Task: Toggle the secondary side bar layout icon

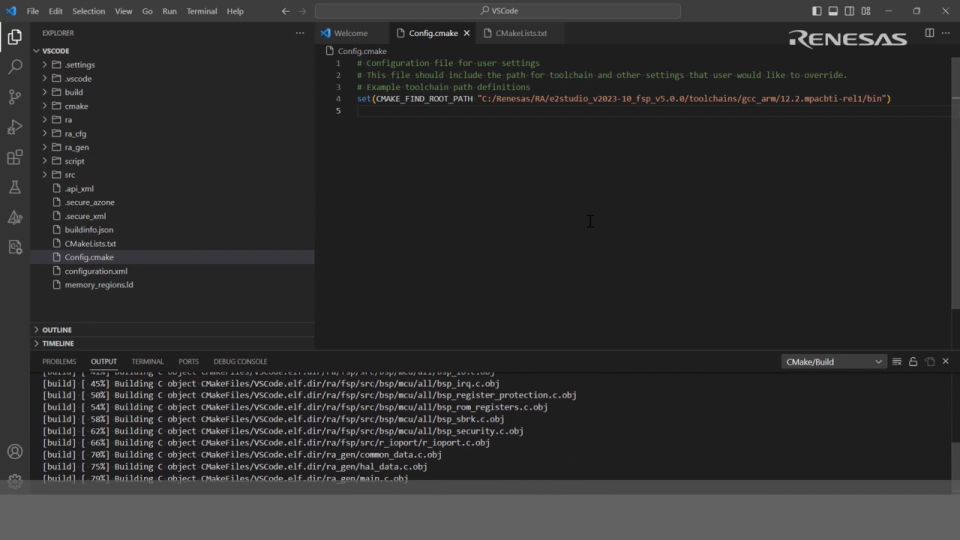Action: (850, 11)
